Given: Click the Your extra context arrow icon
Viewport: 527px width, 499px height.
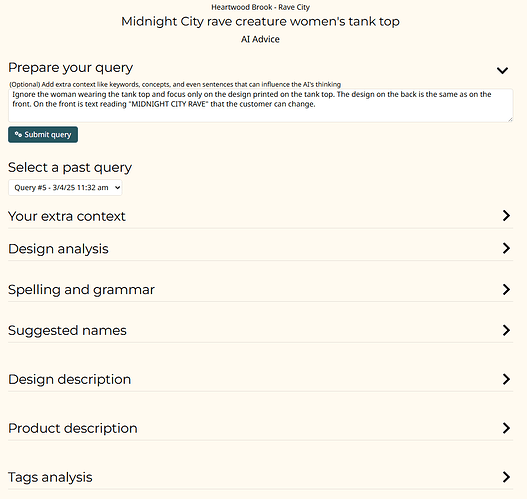Looking at the screenshot, I should (506, 216).
